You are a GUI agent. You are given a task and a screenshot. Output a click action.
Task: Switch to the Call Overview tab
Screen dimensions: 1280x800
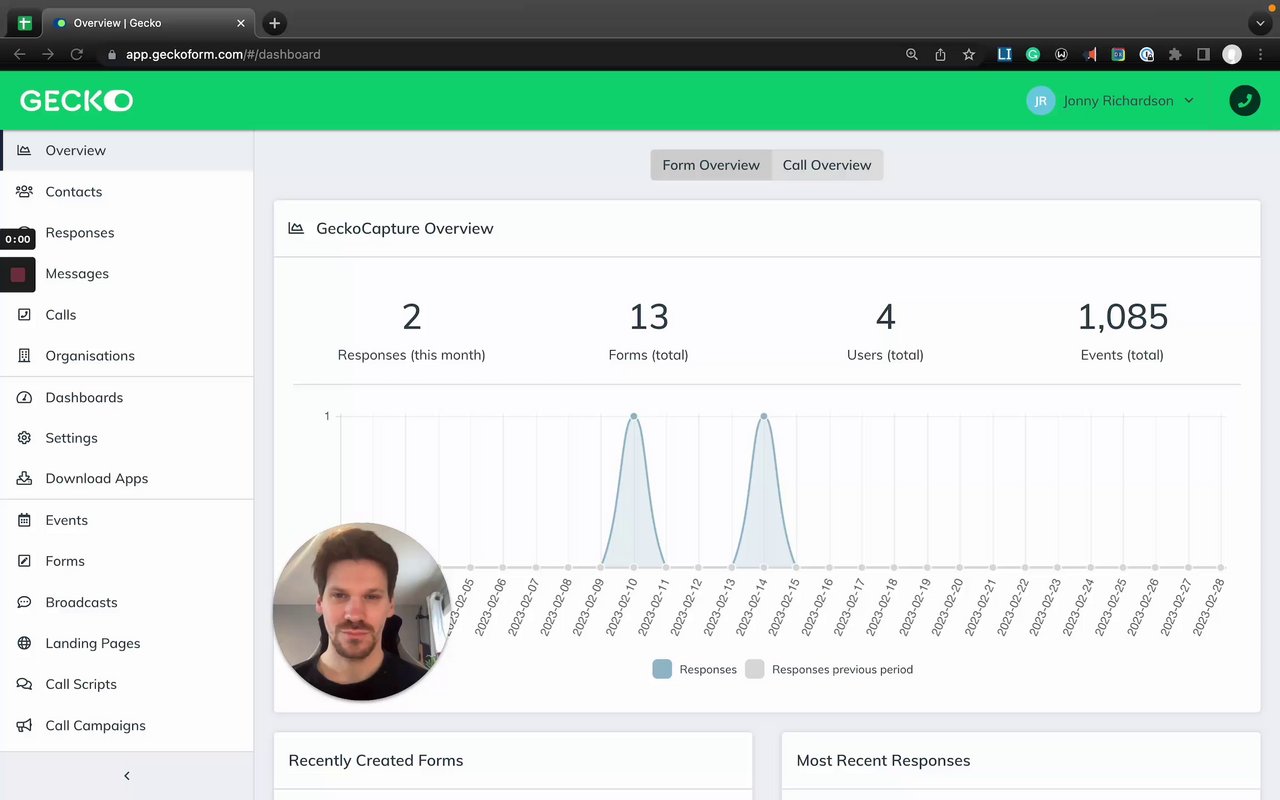(827, 165)
